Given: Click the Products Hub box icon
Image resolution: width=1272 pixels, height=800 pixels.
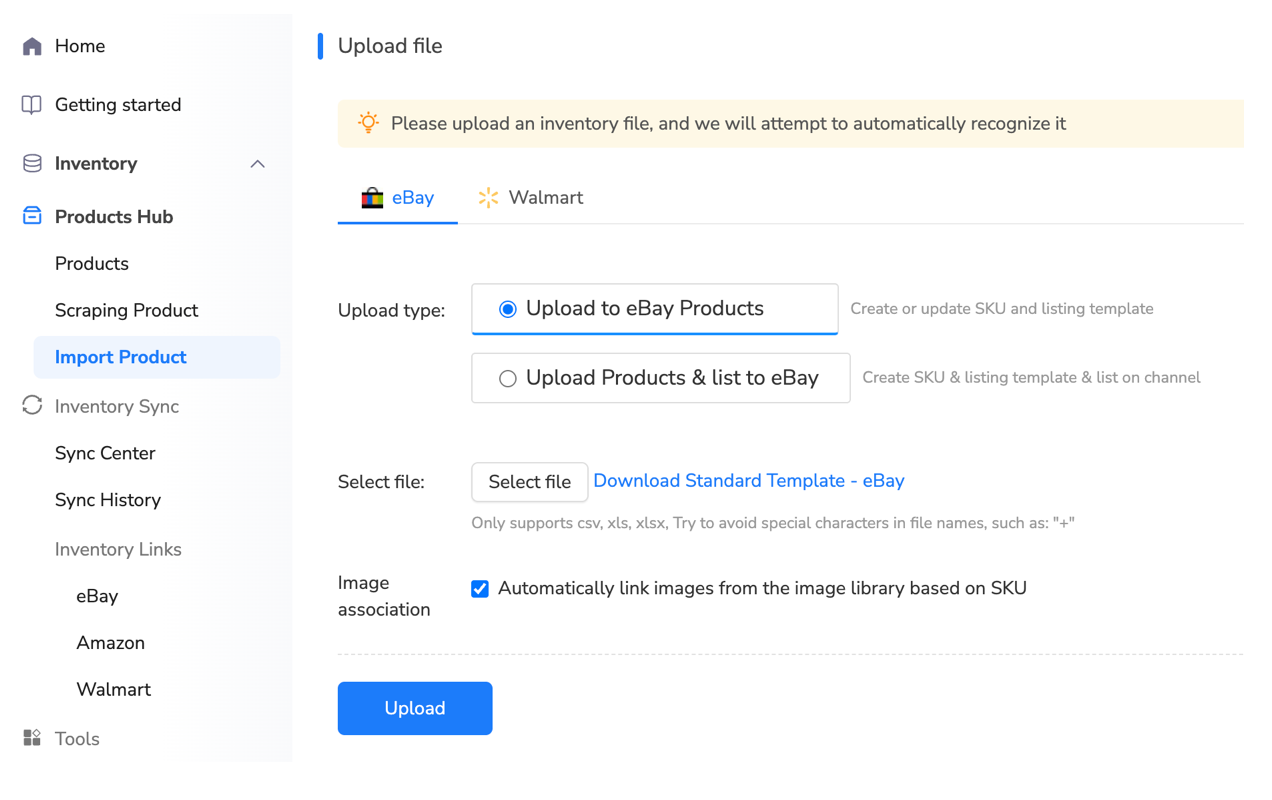Looking at the screenshot, I should pos(32,216).
